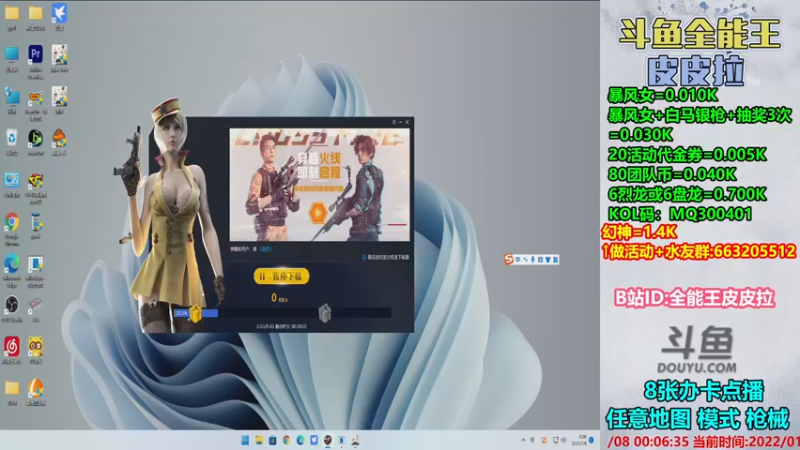Open Adobe Premiere Pro desktop shortcut
800x450 pixels.
pyautogui.click(x=35, y=53)
